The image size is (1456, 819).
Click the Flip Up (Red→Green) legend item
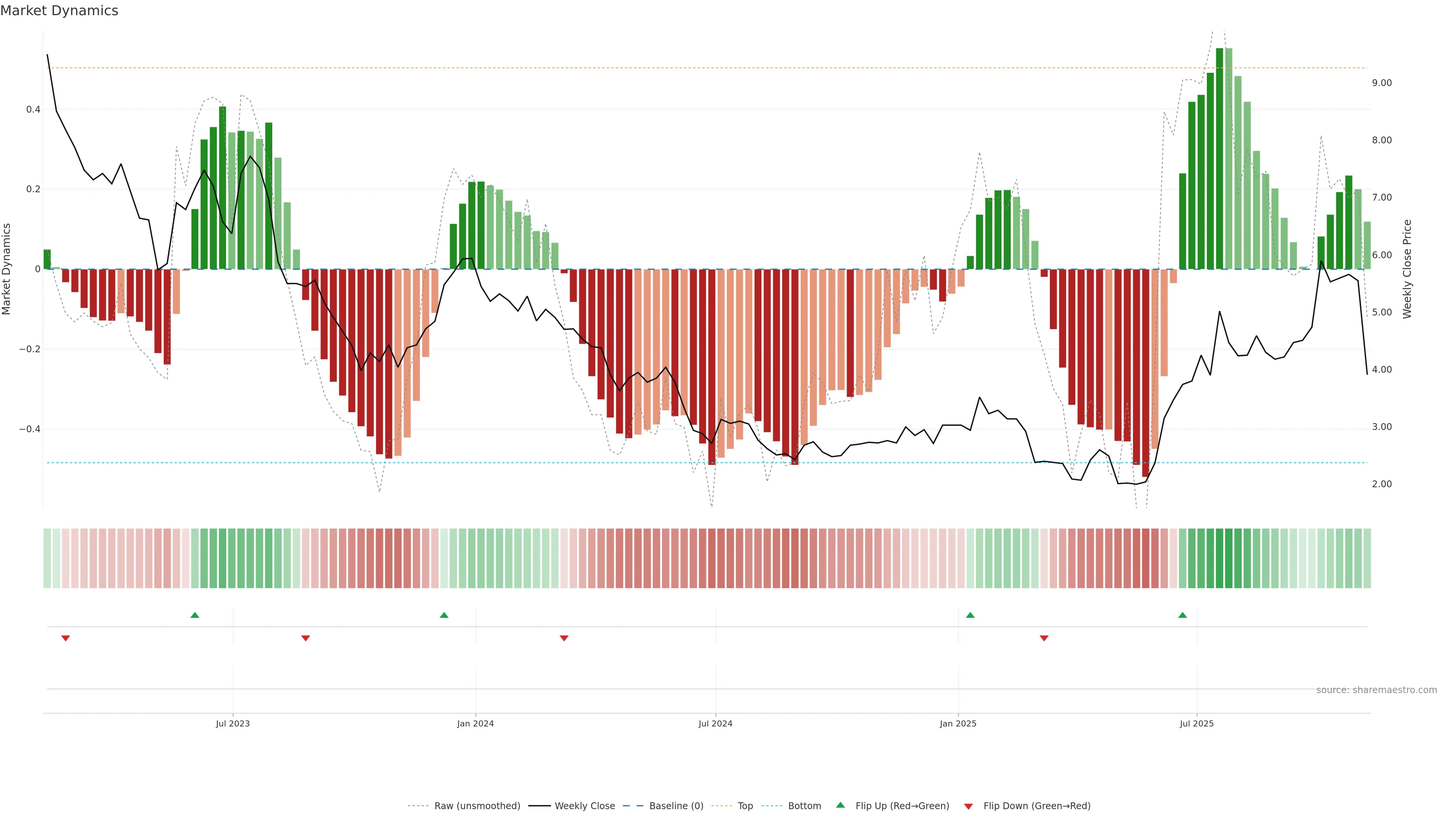pos(902,806)
